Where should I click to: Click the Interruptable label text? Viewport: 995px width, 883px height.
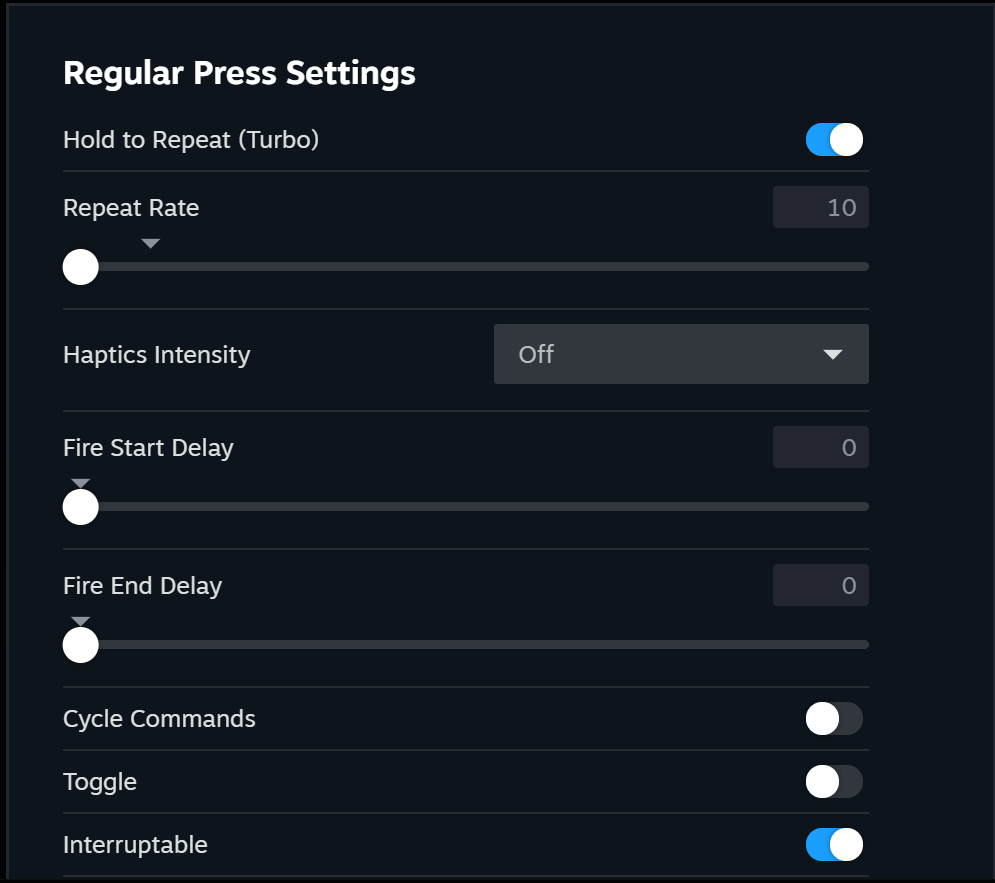[x=135, y=845]
